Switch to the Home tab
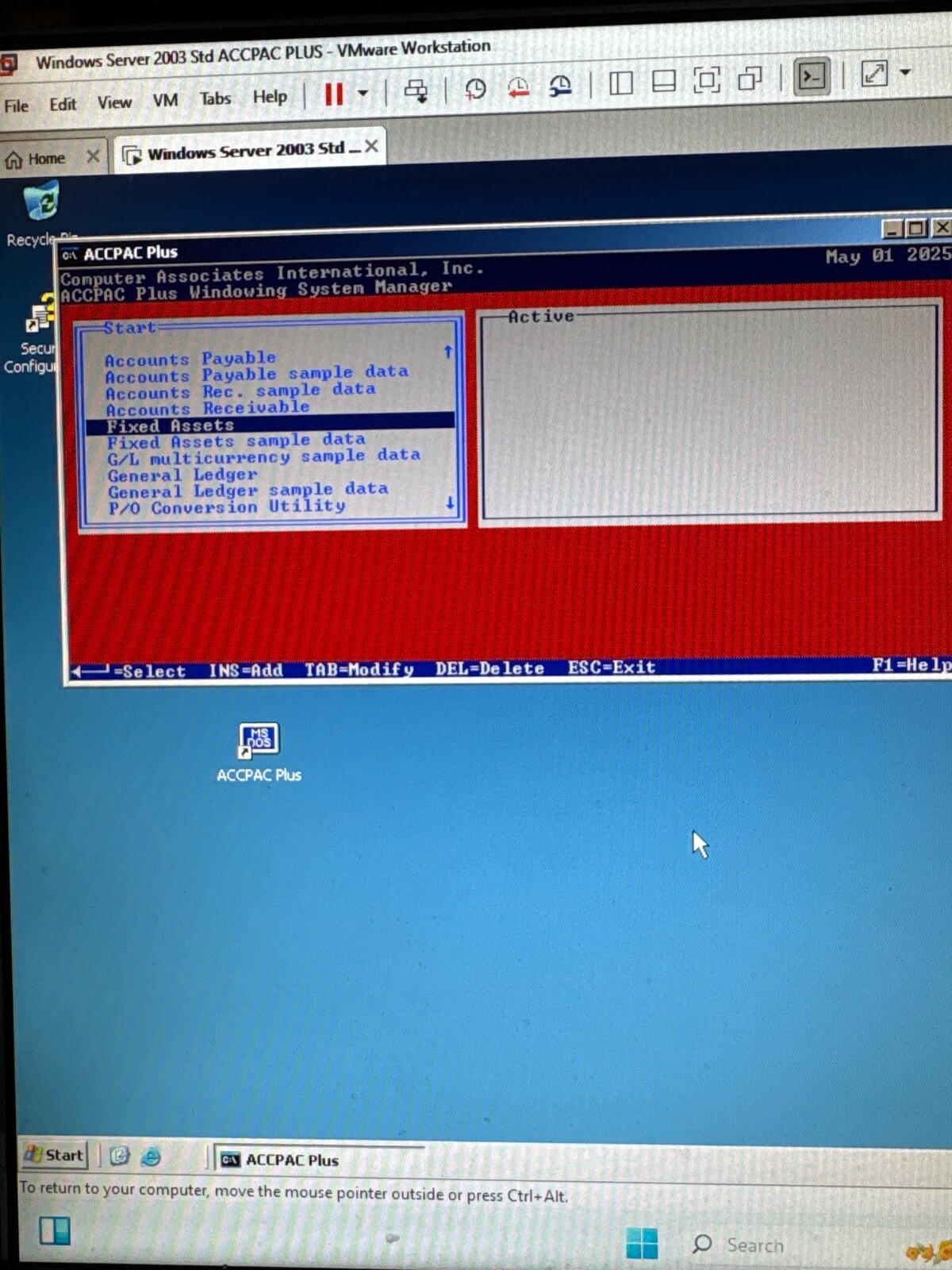The height and width of the screenshot is (1270, 952). coord(36,159)
